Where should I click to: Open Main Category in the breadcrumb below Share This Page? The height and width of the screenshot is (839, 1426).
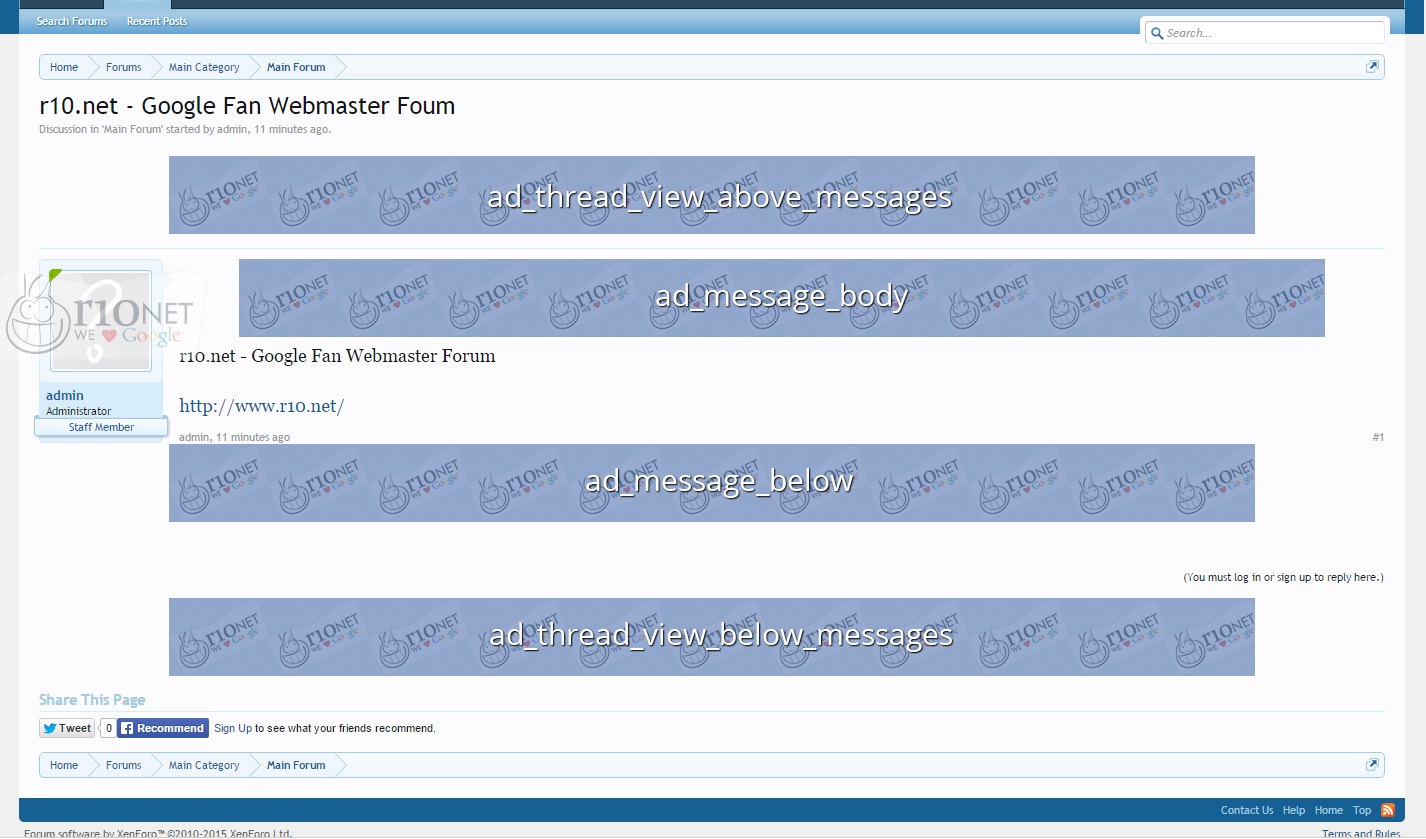tap(204, 765)
